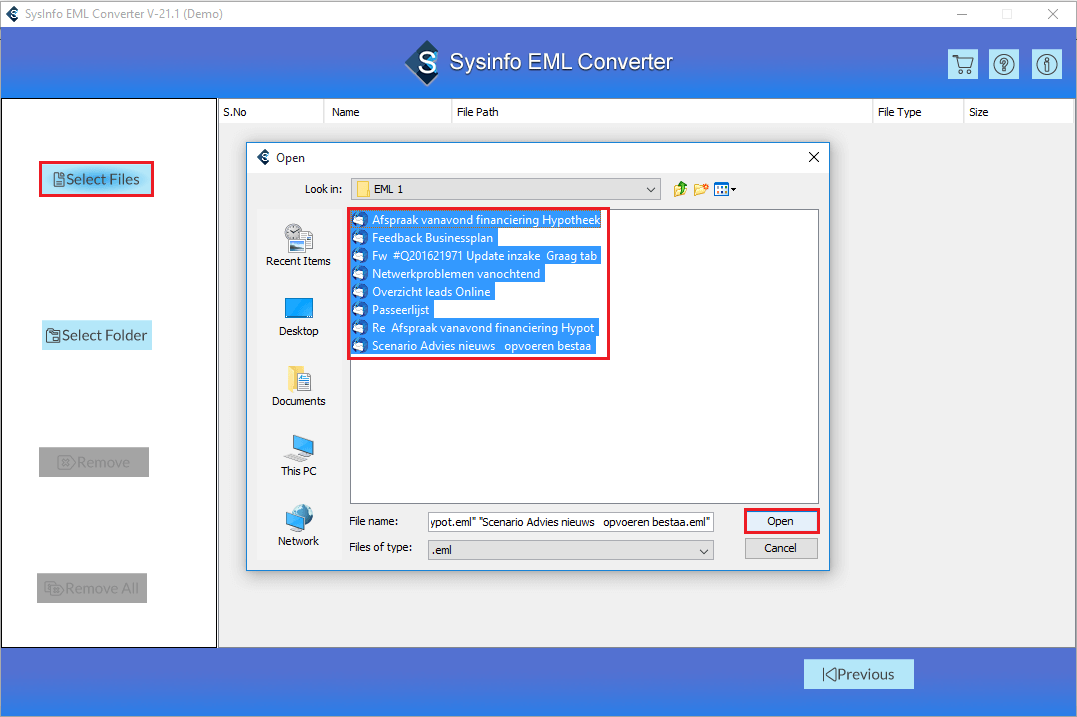Jump to Documents location
1077x717 pixels.
298,386
